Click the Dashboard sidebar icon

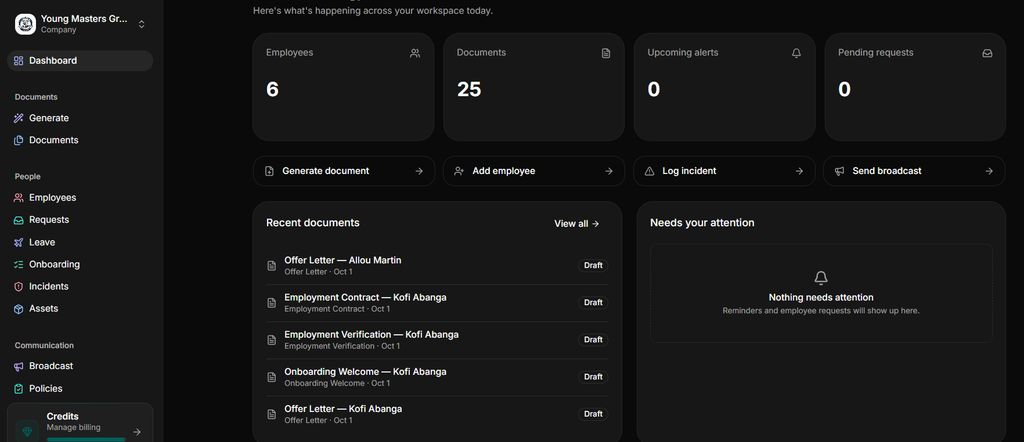18,61
